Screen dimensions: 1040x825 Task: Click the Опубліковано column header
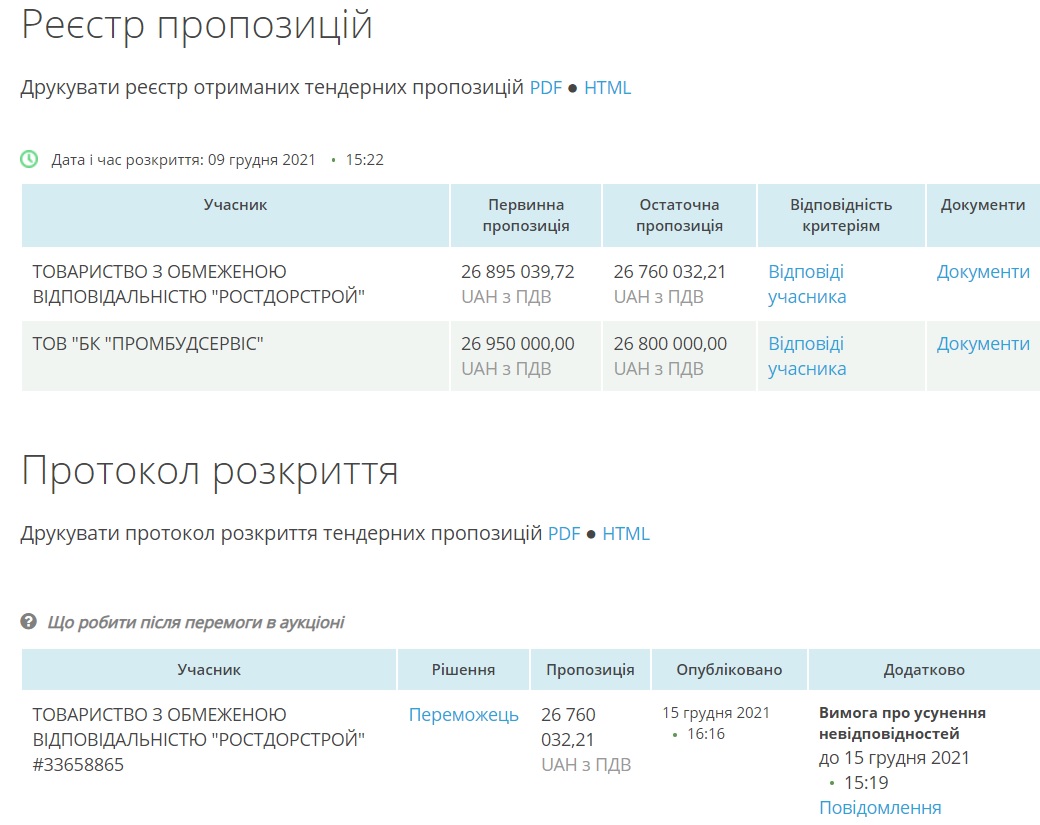pyautogui.click(x=729, y=670)
